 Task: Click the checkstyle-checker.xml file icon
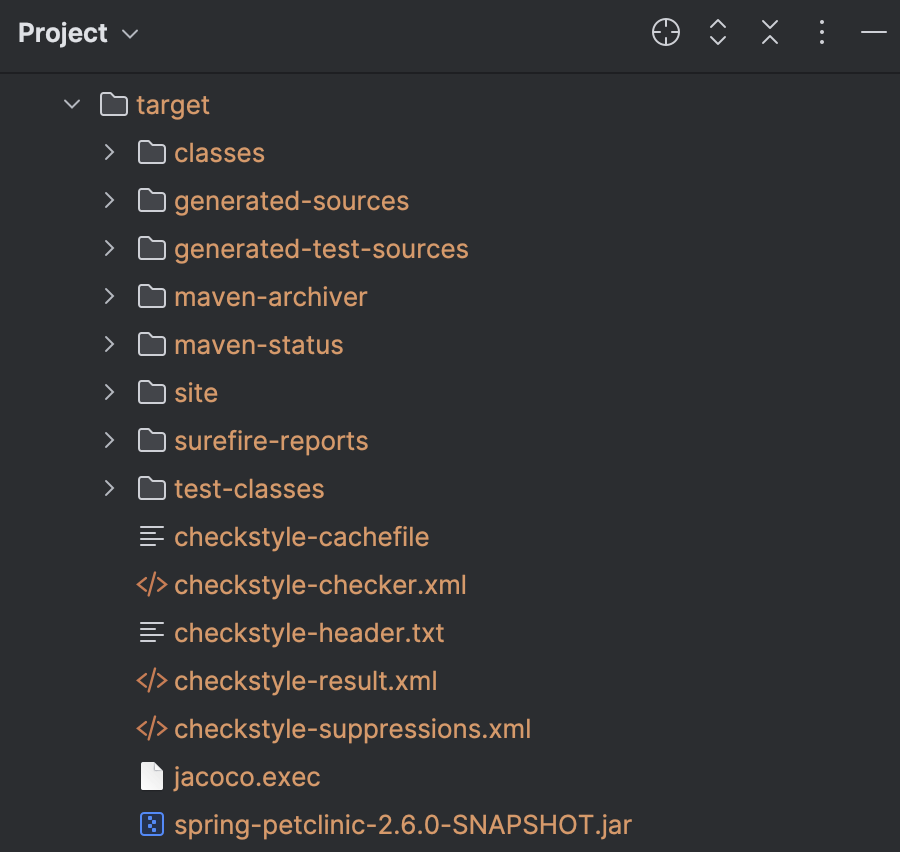pos(151,585)
